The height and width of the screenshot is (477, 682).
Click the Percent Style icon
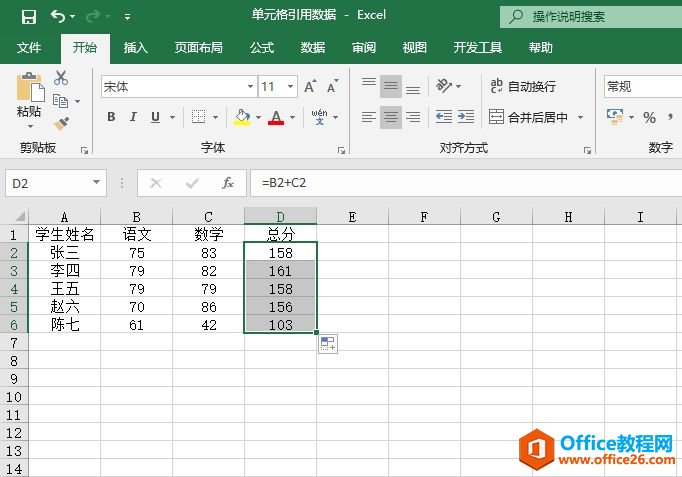coord(649,117)
